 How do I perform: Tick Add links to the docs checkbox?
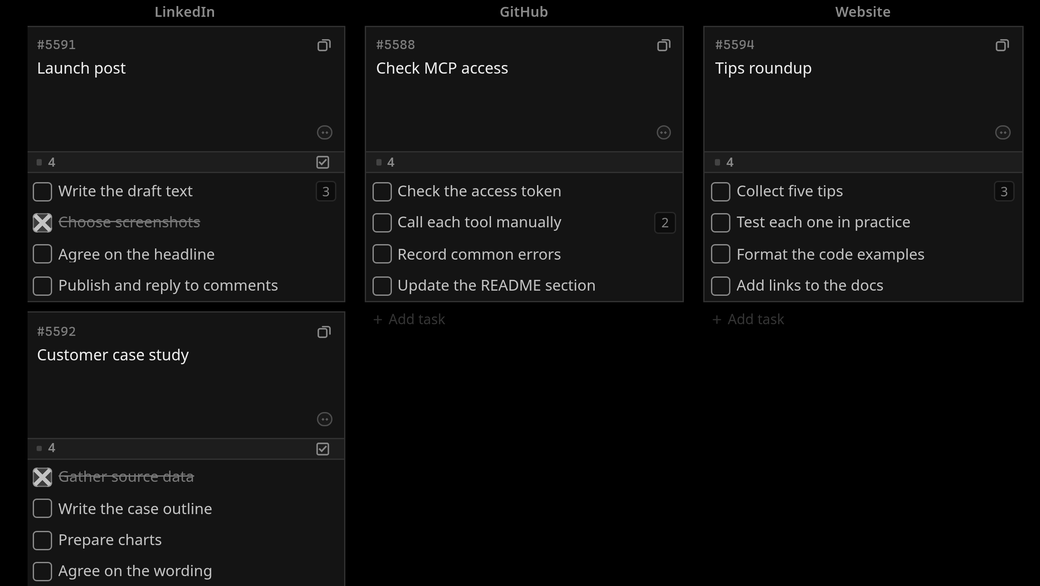click(720, 286)
